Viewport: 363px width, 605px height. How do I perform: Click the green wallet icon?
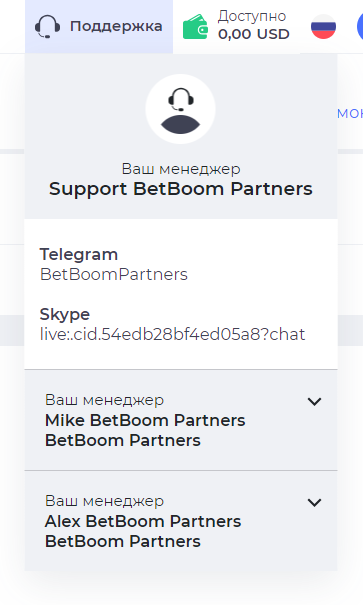coord(195,27)
